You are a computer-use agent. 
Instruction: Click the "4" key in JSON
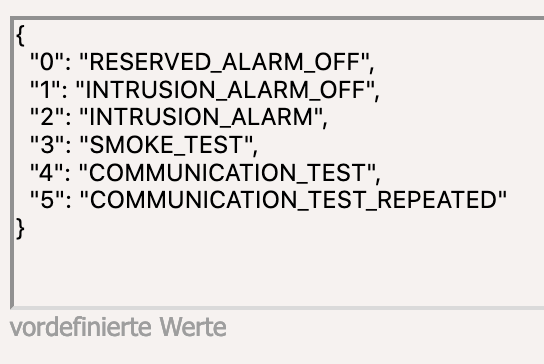click(47, 172)
